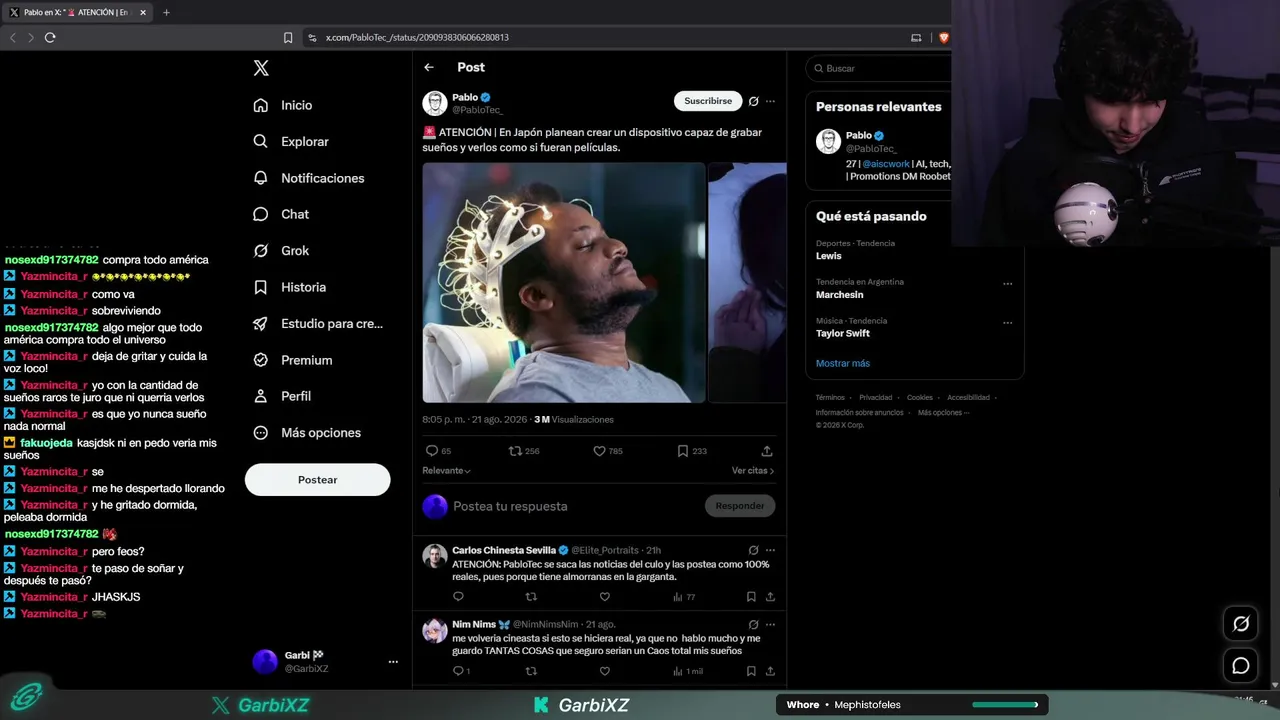Screen dimensions: 1280x720
Task: Open more options for the Marchesin trend
Action: [x=1007, y=283]
